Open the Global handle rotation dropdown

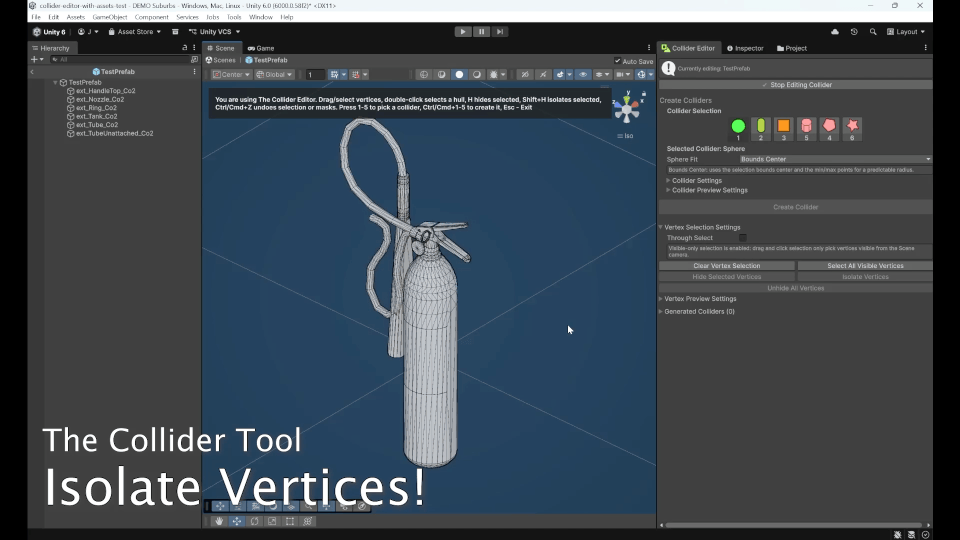point(274,75)
